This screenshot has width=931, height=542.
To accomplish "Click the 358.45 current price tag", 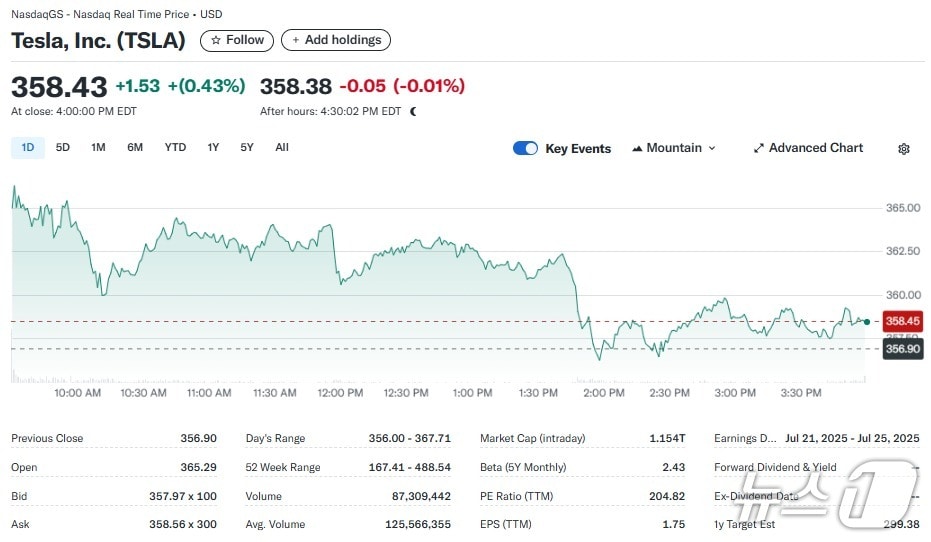I will (x=902, y=321).
